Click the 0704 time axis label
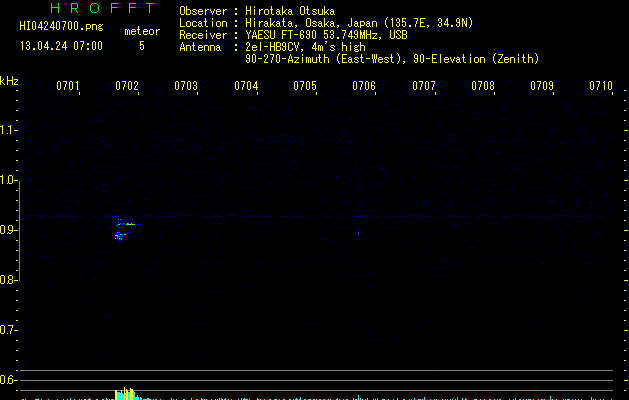The image size is (629, 400). (246, 86)
